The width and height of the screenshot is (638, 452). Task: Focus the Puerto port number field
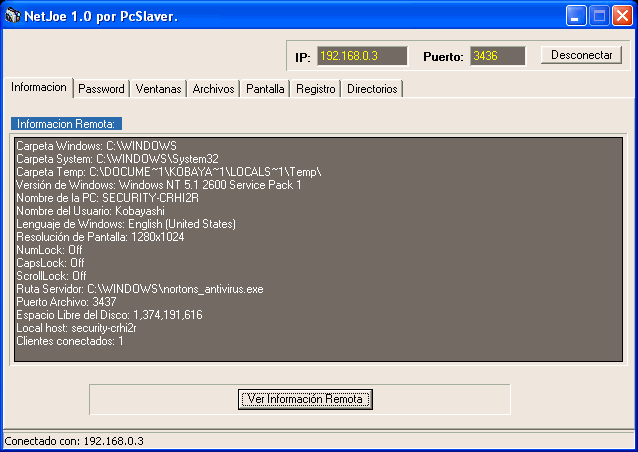(x=498, y=56)
